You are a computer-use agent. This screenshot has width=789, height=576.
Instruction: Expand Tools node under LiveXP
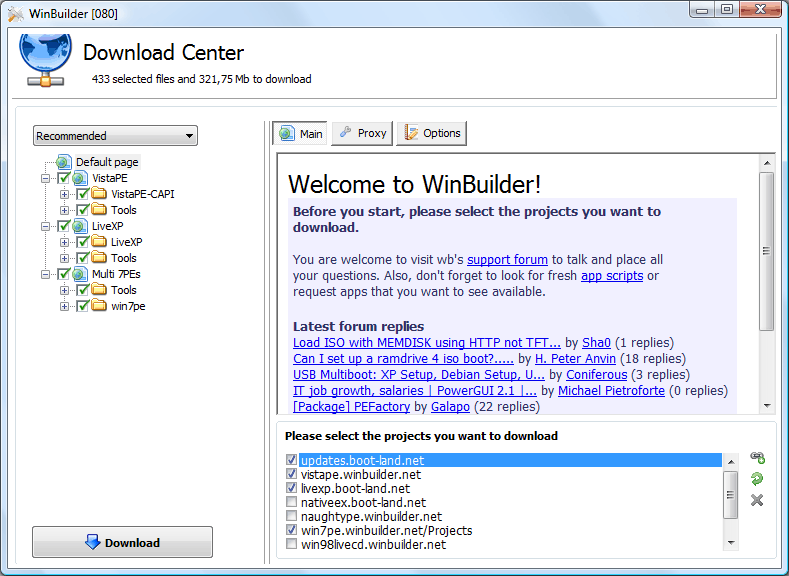[x=64, y=258]
